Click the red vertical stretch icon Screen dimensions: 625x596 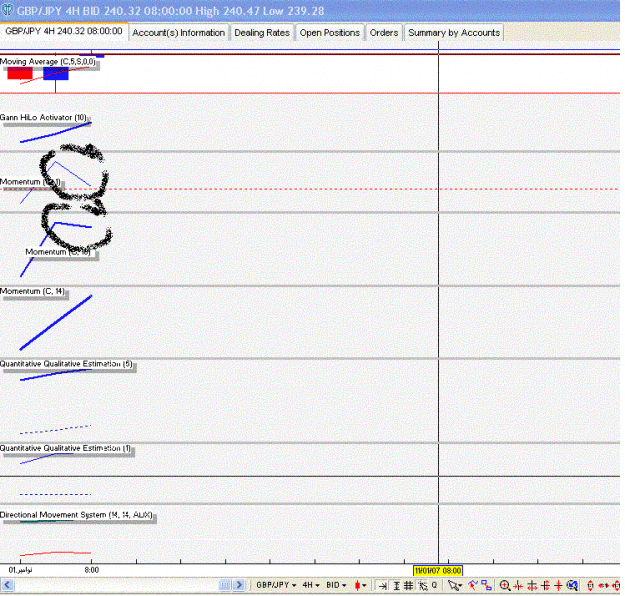[590, 586]
